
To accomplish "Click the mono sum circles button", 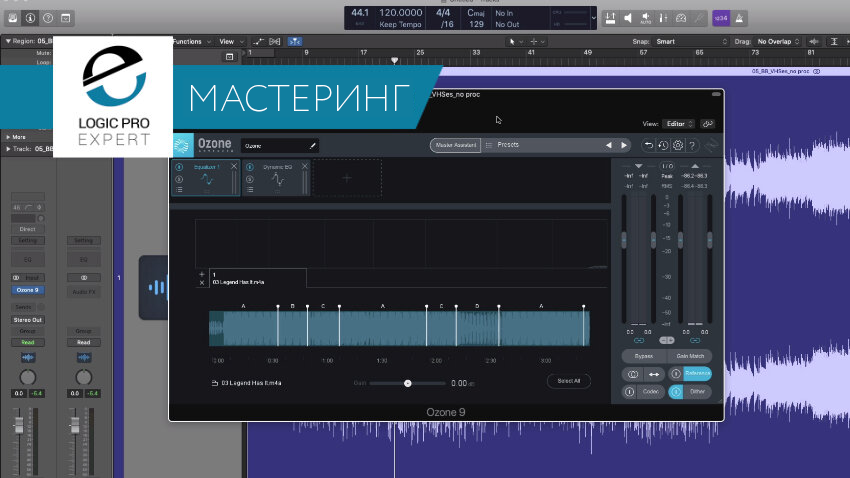I will click(x=633, y=374).
